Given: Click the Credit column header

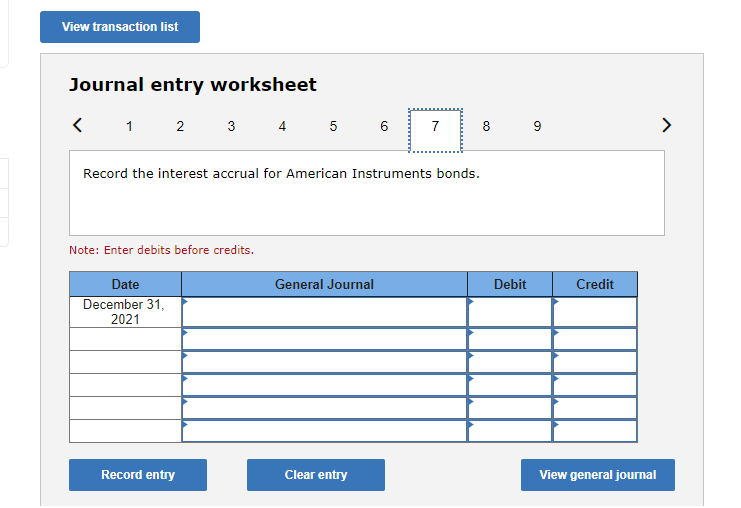Looking at the screenshot, I should click(595, 284).
